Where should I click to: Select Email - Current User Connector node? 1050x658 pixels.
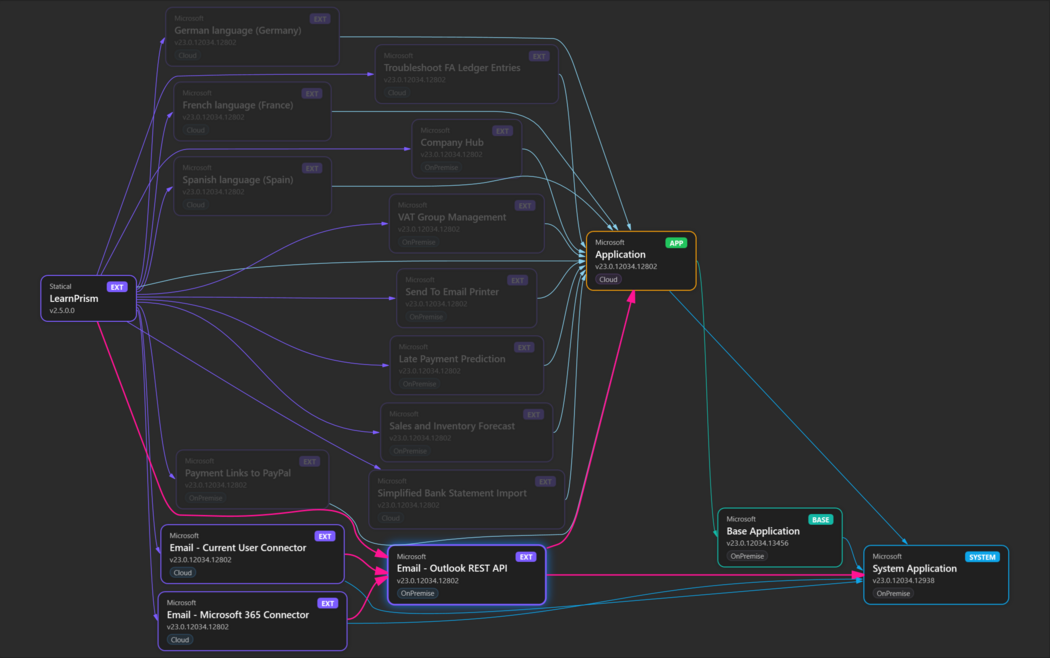point(252,554)
